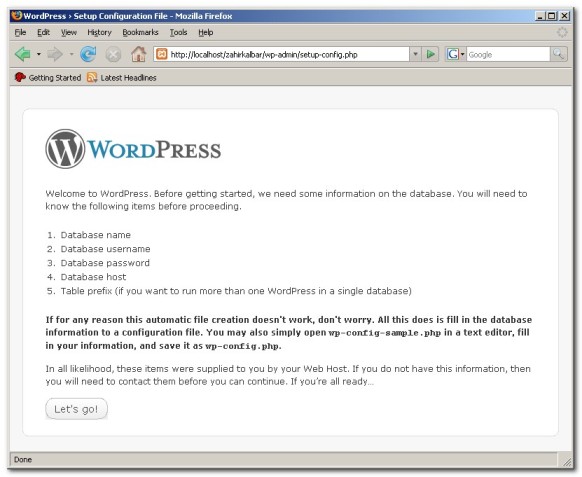This screenshot has width=582, height=477.
Task: Reload the page with the blue Reload icon
Action: coord(88,54)
